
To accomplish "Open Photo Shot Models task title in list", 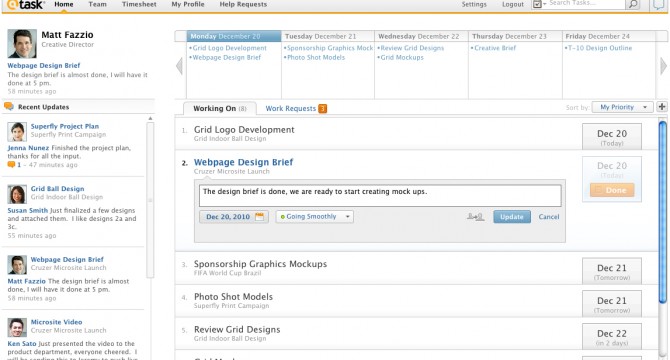I will [x=233, y=296].
